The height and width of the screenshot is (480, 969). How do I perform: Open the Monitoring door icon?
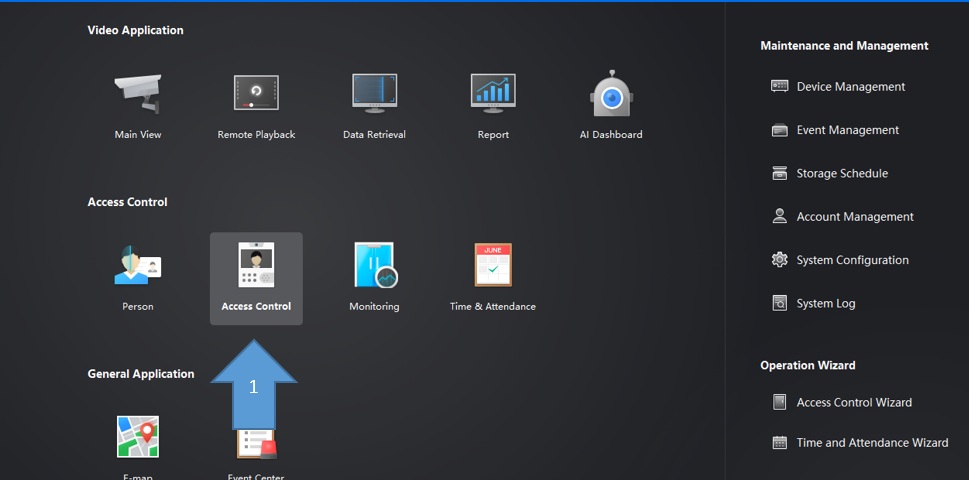375,265
